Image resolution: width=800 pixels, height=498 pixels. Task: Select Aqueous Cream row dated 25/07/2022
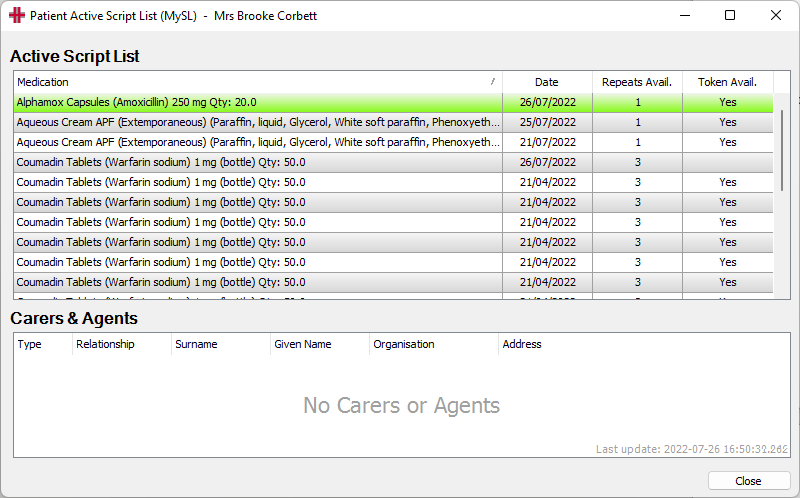(x=393, y=122)
